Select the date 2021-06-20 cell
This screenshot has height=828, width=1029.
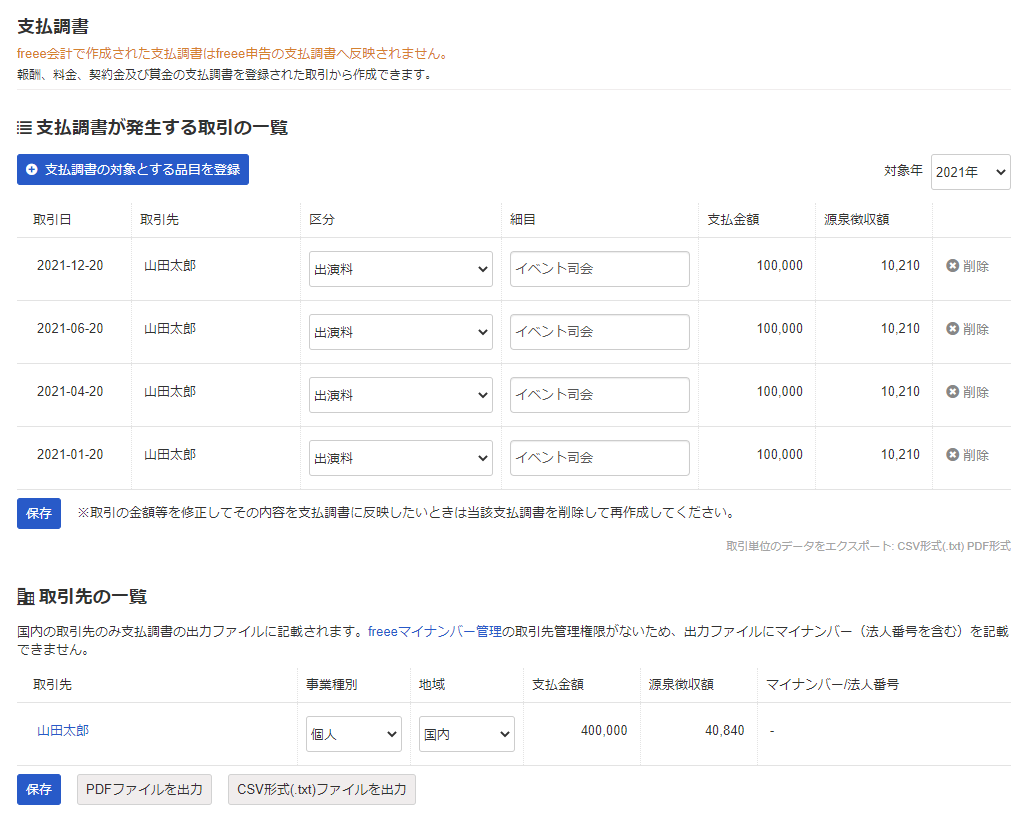coord(70,329)
